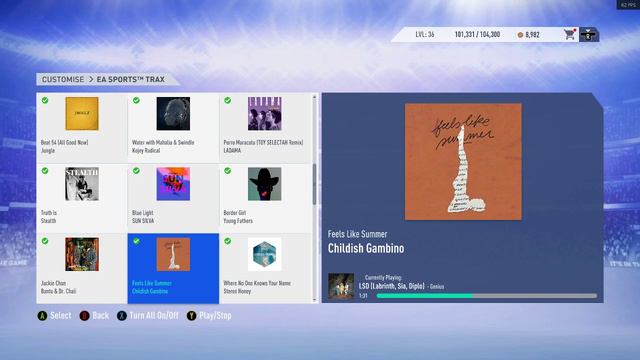
Task: Click the Back button label
Action: click(x=100, y=316)
